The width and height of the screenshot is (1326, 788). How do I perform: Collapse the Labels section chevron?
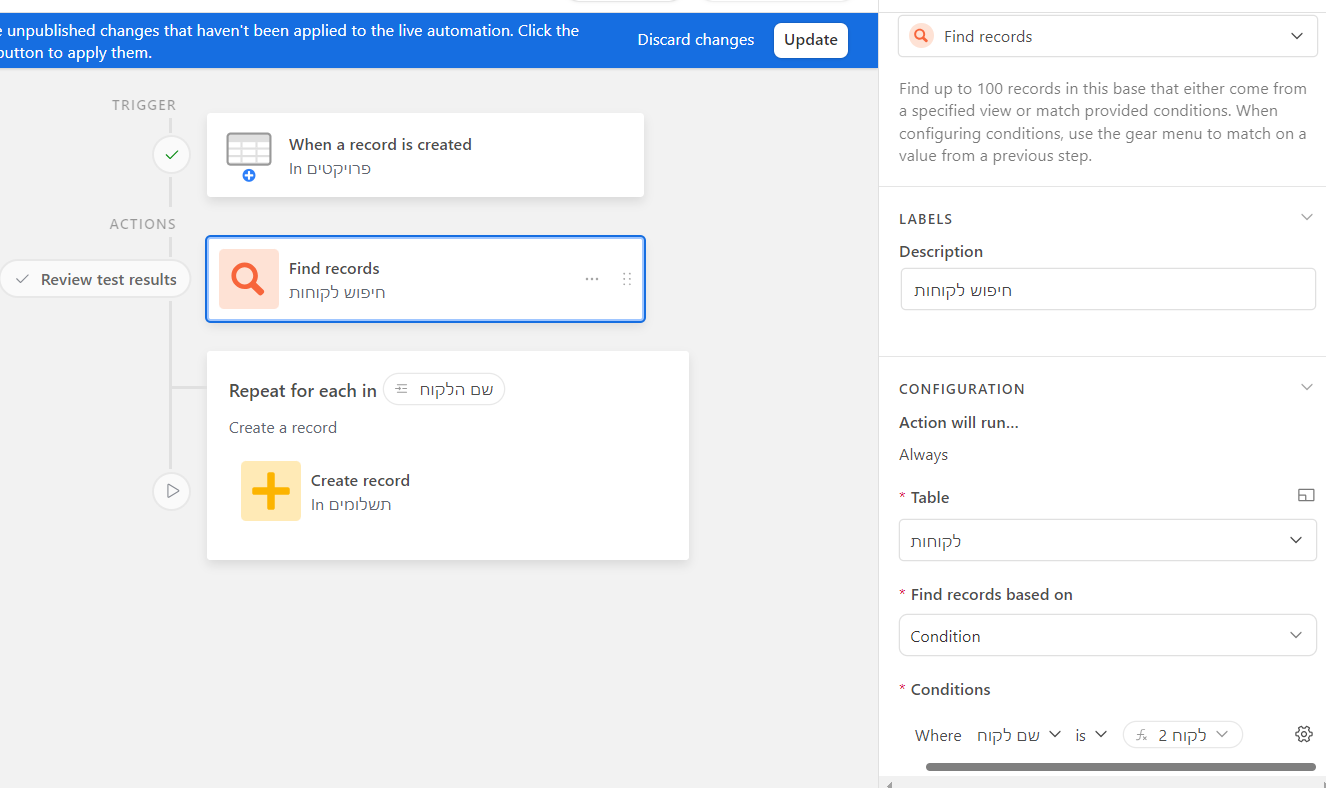click(x=1306, y=218)
